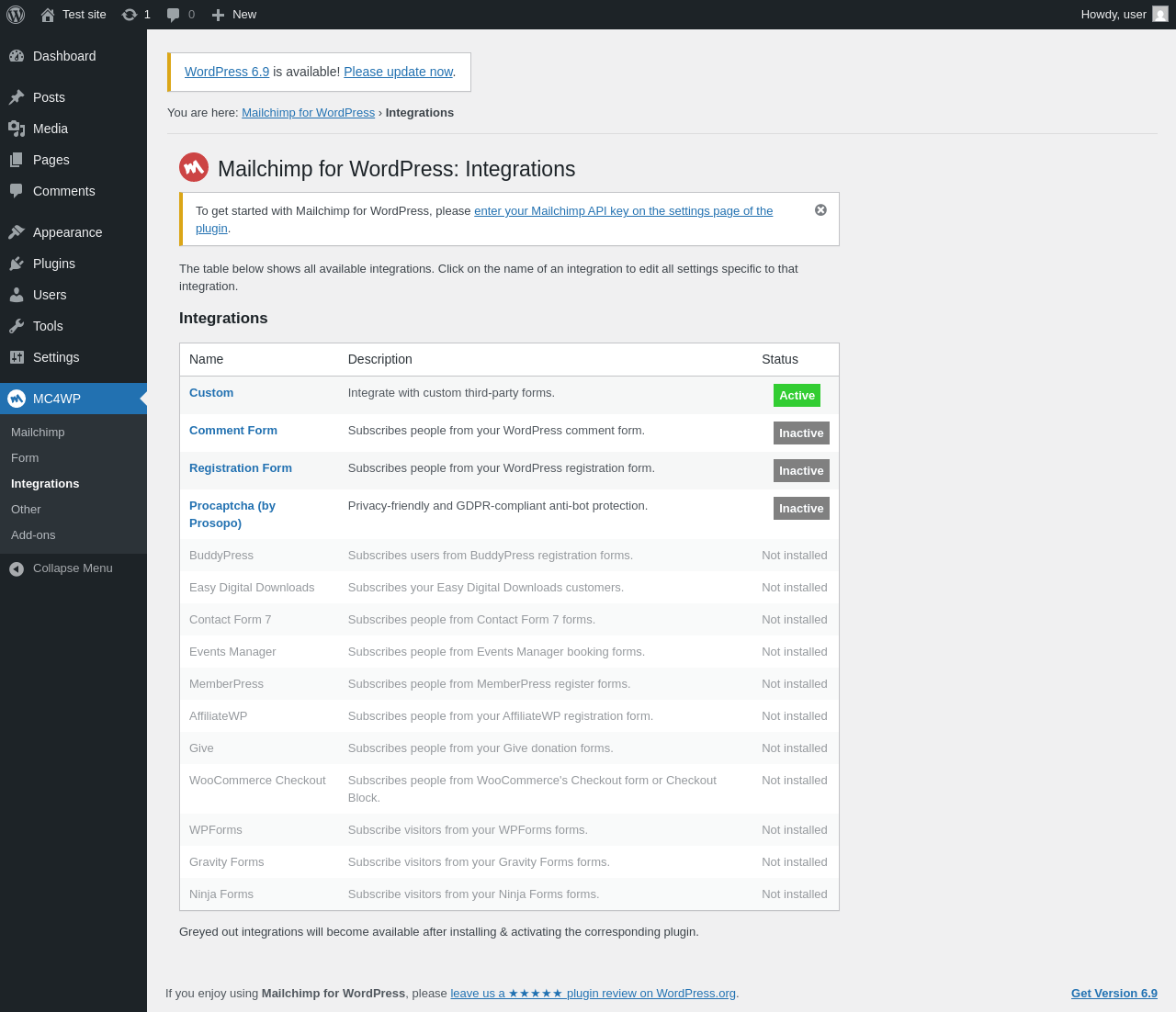Viewport: 1176px width, 1012px height.
Task: Click the Inactive badge for Registration Form
Action: click(x=801, y=471)
